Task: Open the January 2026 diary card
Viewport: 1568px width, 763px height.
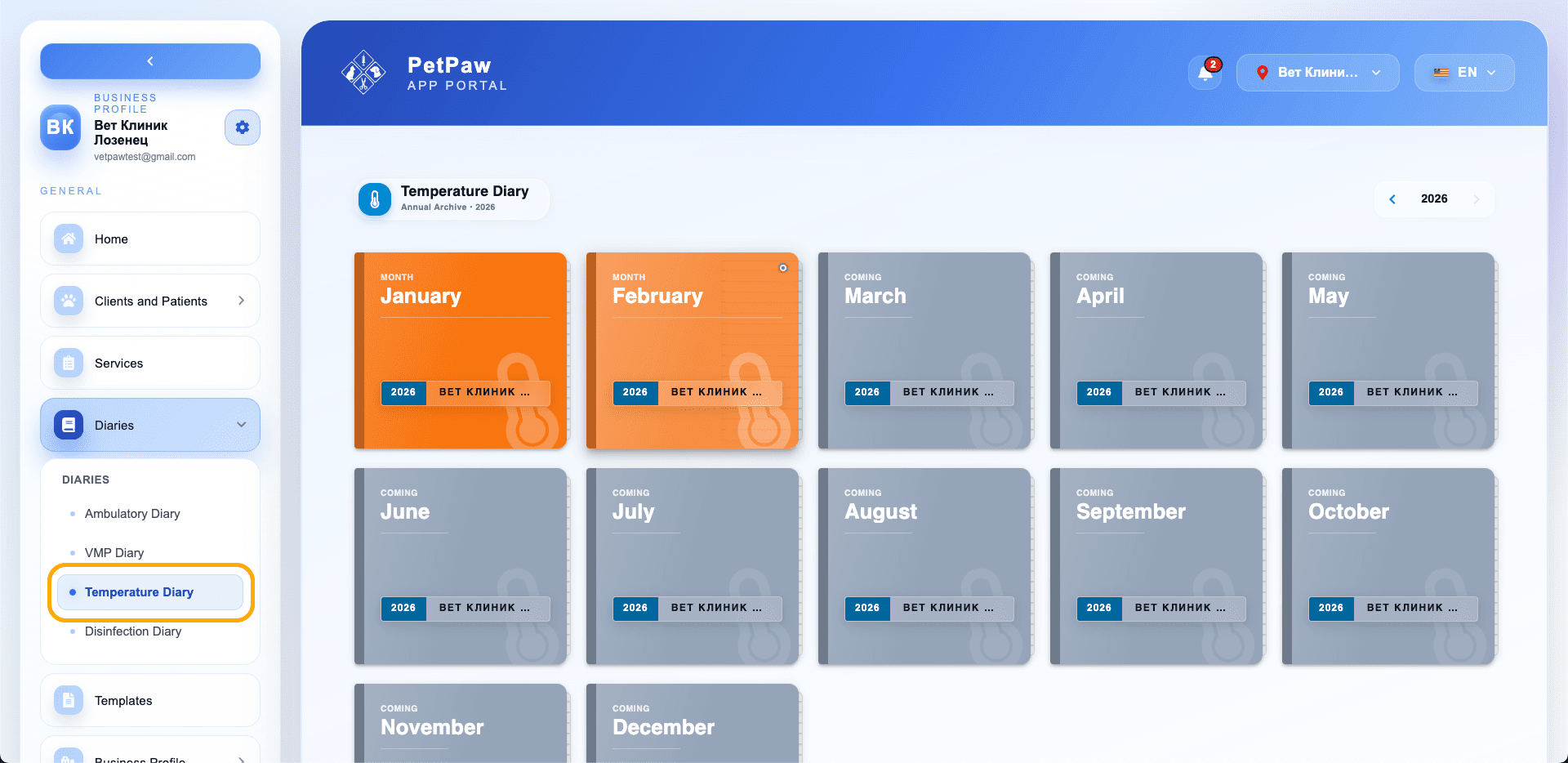Action: tap(461, 350)
